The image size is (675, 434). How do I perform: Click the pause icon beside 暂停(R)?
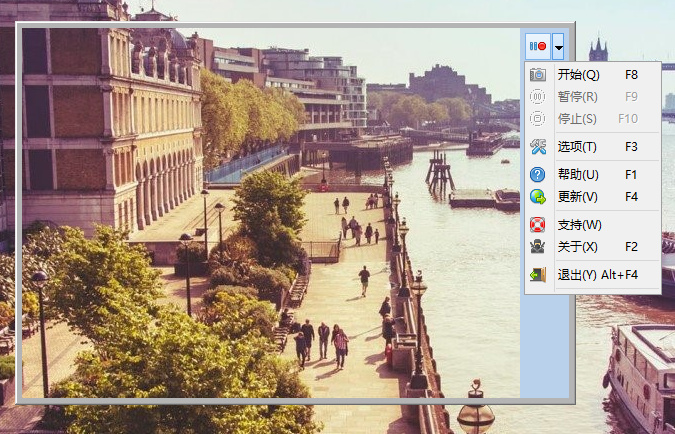(x=538, y=97)
